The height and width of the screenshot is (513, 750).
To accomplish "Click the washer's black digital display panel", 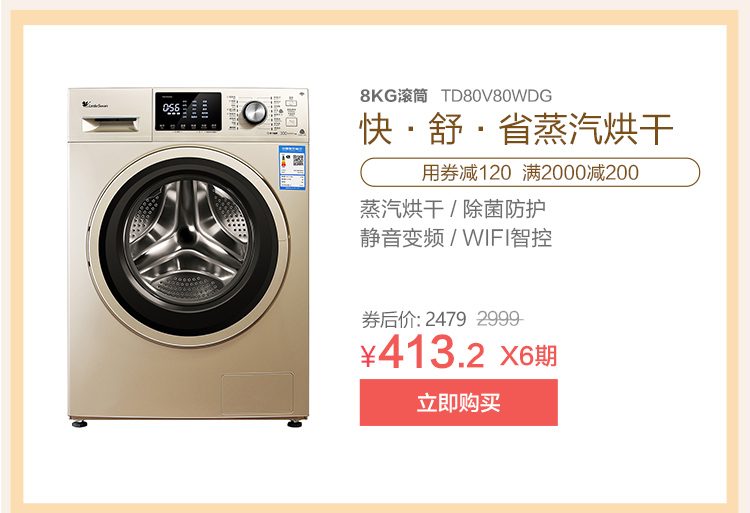I will 188,111.
